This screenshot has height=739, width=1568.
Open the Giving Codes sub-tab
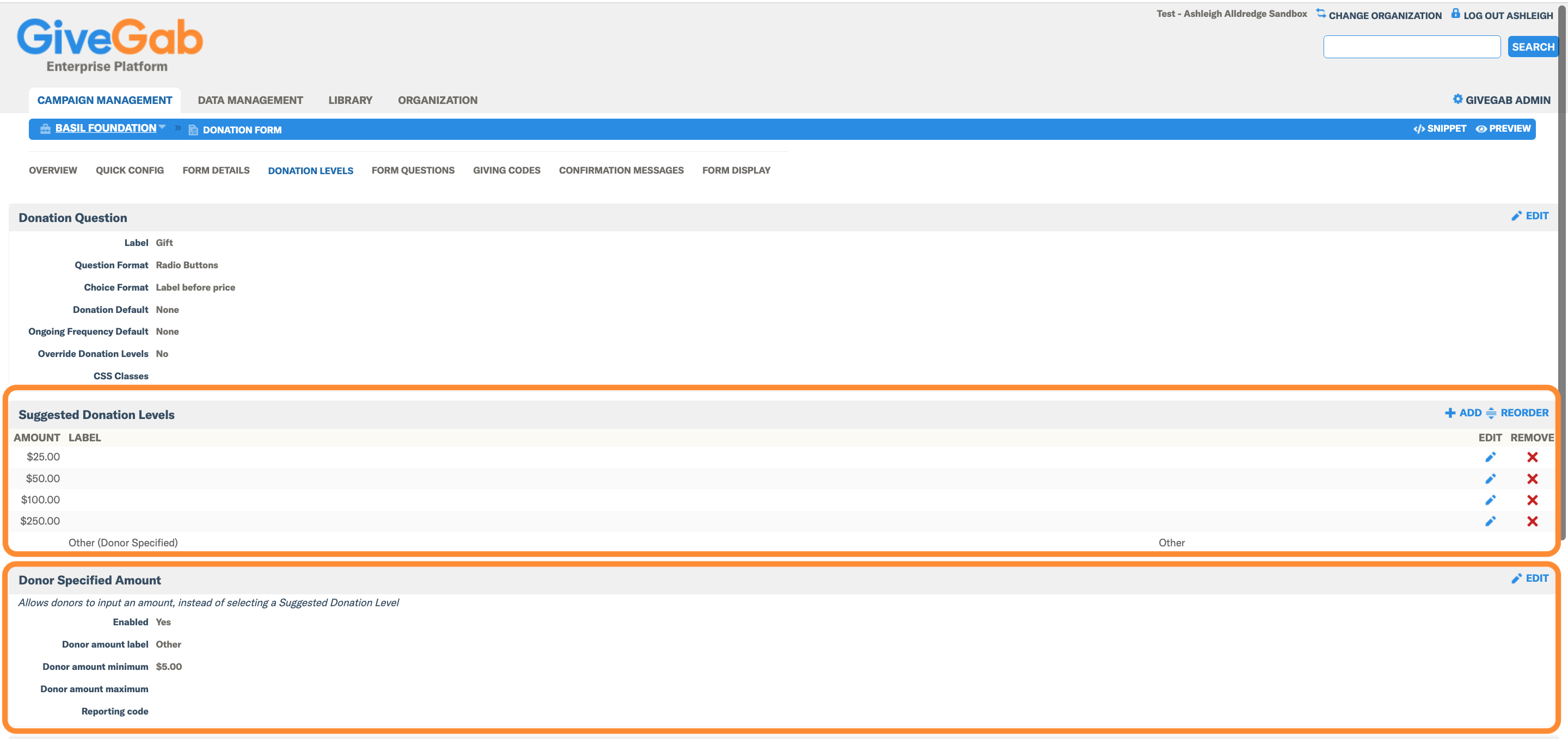pos(506,170)
